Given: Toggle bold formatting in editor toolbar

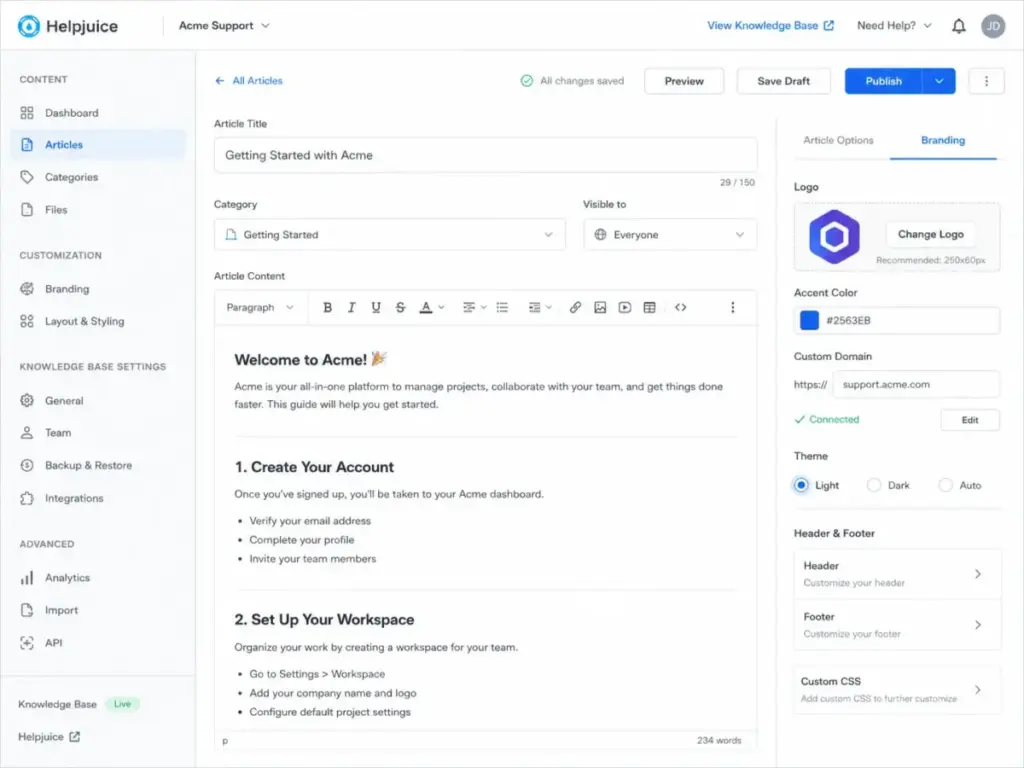Looking at the screenshot, I should click(327, 308).
